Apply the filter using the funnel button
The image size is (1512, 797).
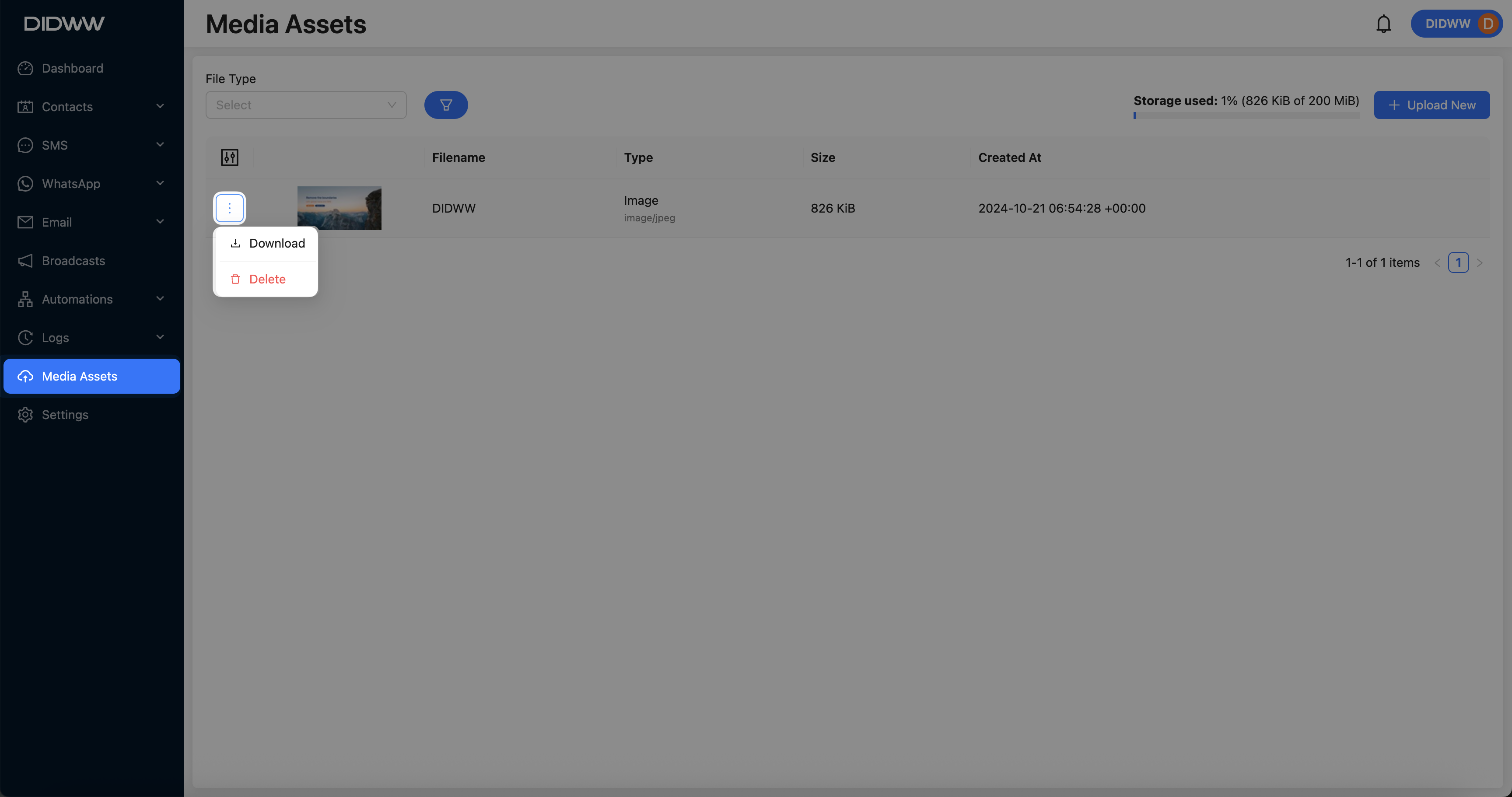point(446,105)
